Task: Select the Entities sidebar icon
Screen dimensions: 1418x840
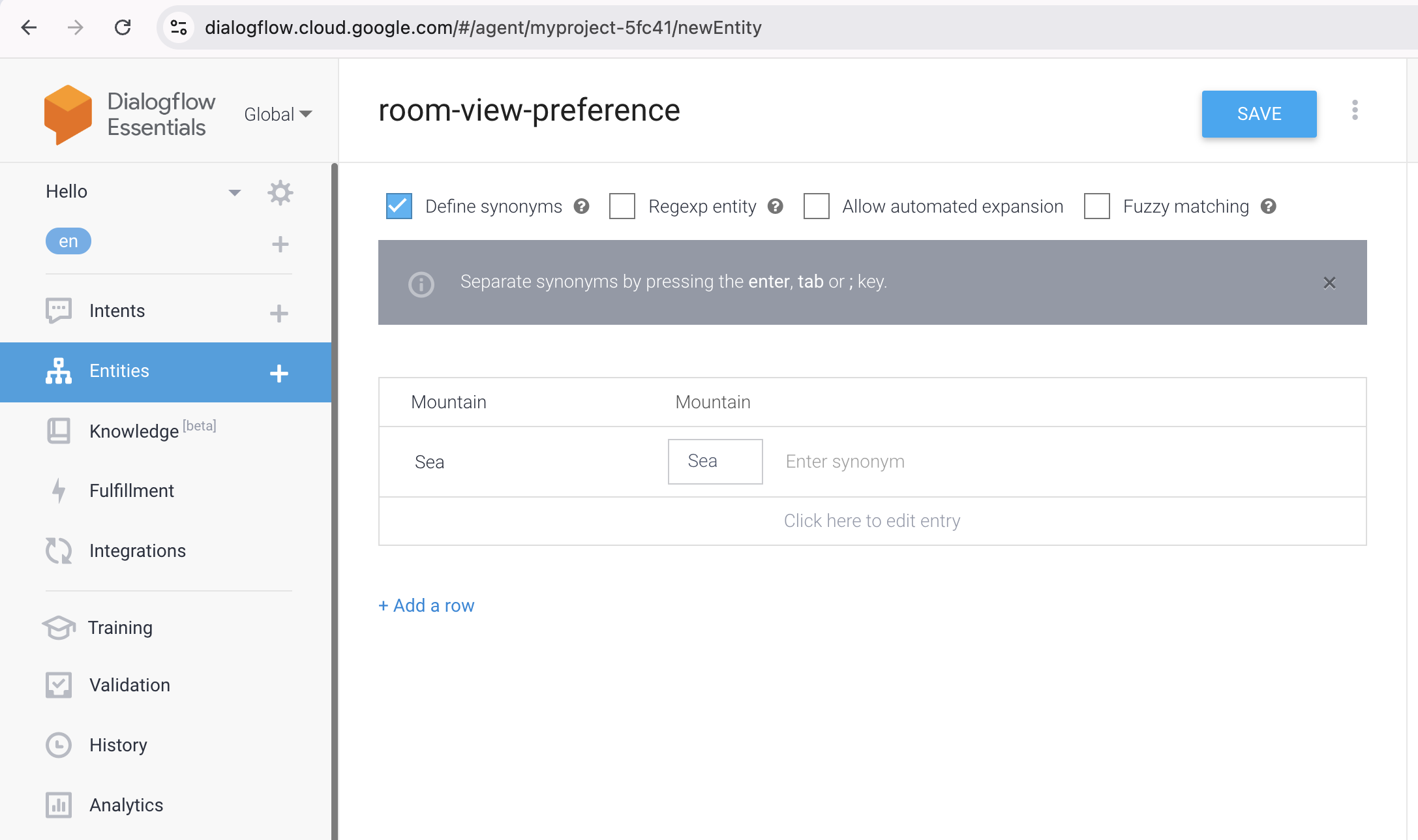Action: [x=59, y=370]
